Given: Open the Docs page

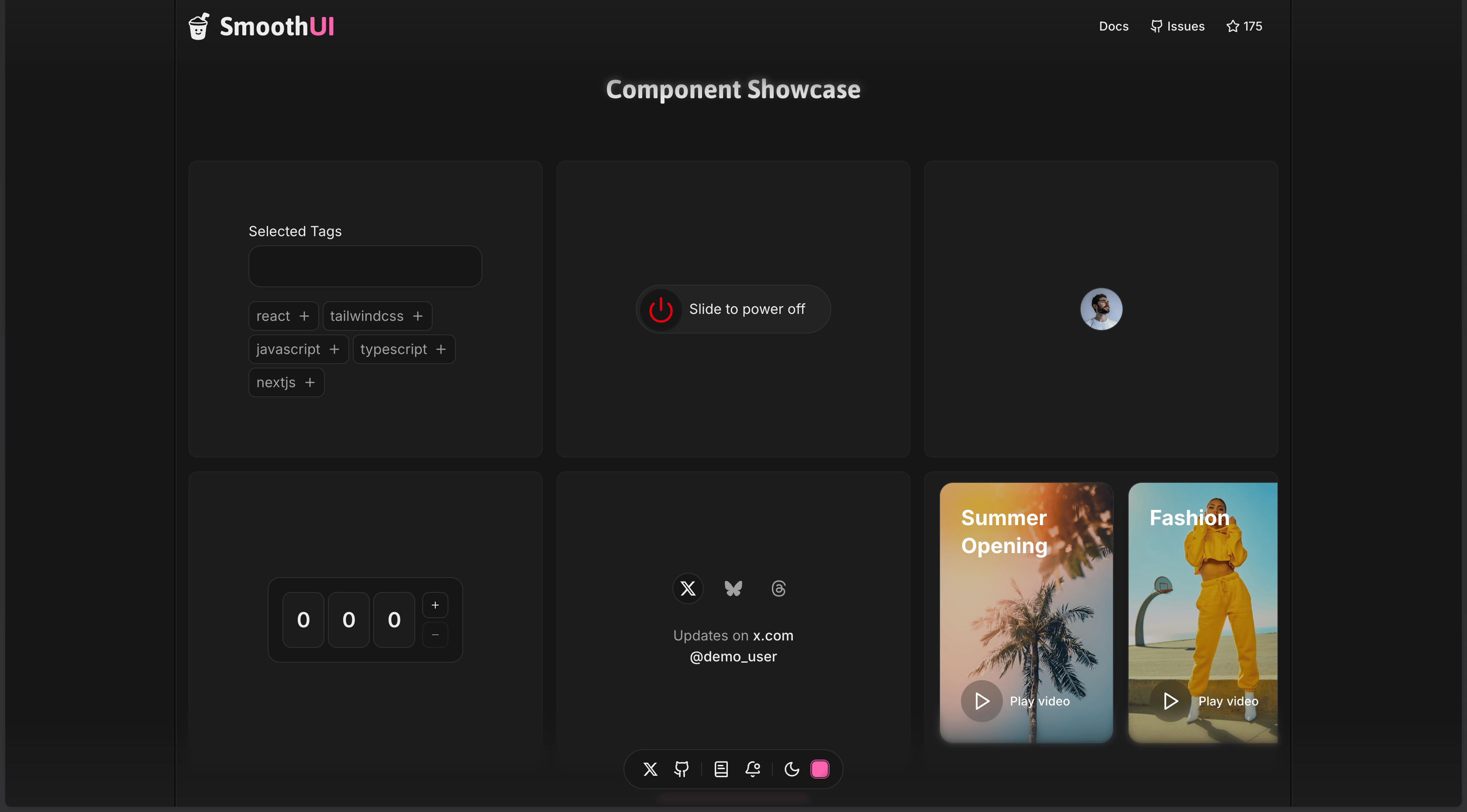Looking at the screenshot, I should point(1113,26).
